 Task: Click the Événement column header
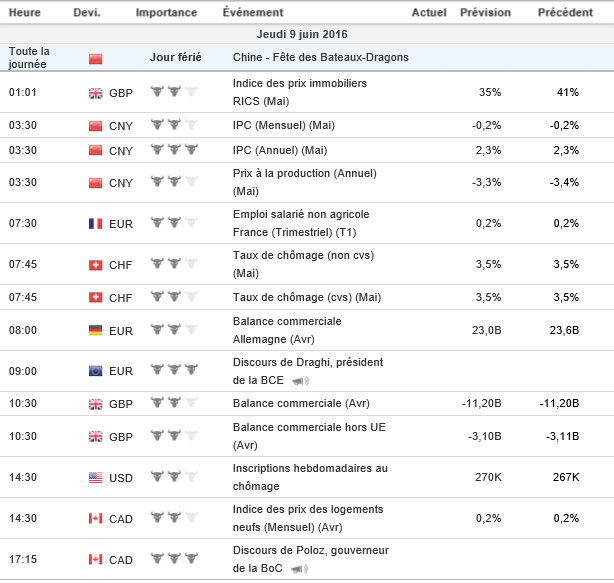click(x=252, y=13)
